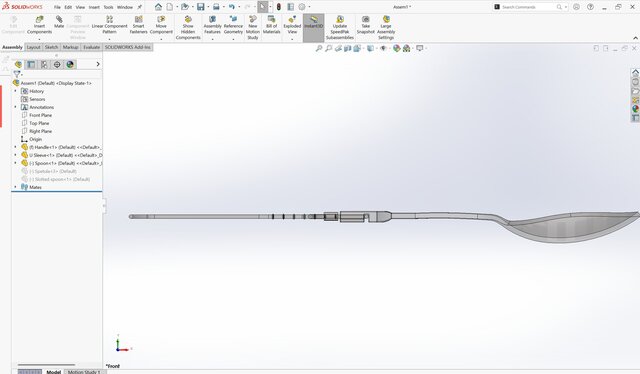The height and width of the screenshot is (374, 640).
Task: Expand the History tree node
Action: coord(16,91)
